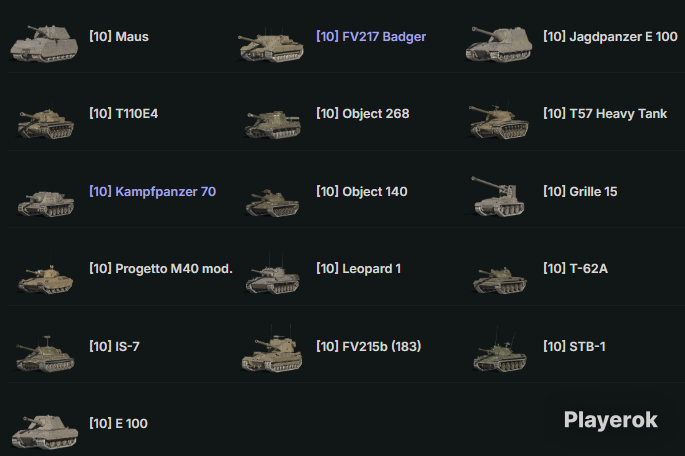
Task: Open the FV217 Badger link
Action: (x=371, y=37)
